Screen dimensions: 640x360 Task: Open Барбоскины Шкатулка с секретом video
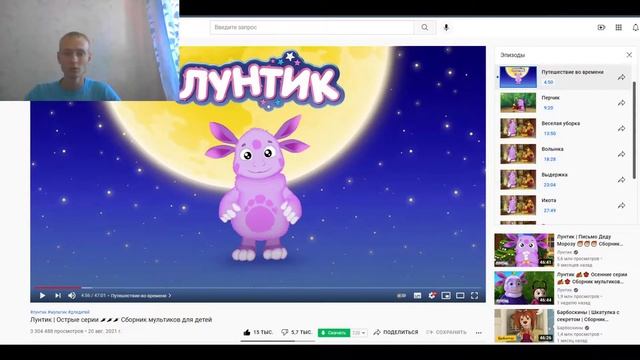pyautogui.click(x=524, y=326)
